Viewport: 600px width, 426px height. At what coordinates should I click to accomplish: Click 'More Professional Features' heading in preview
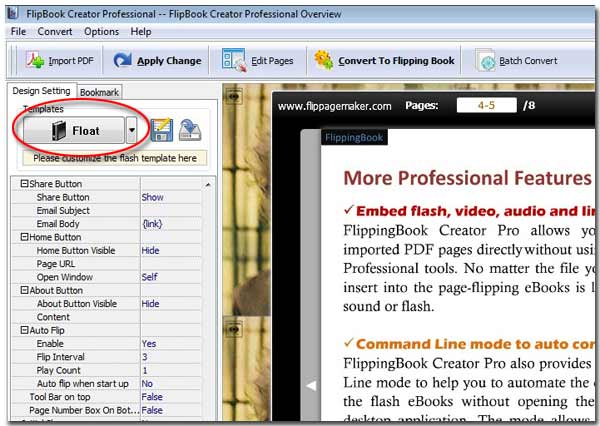467,178
